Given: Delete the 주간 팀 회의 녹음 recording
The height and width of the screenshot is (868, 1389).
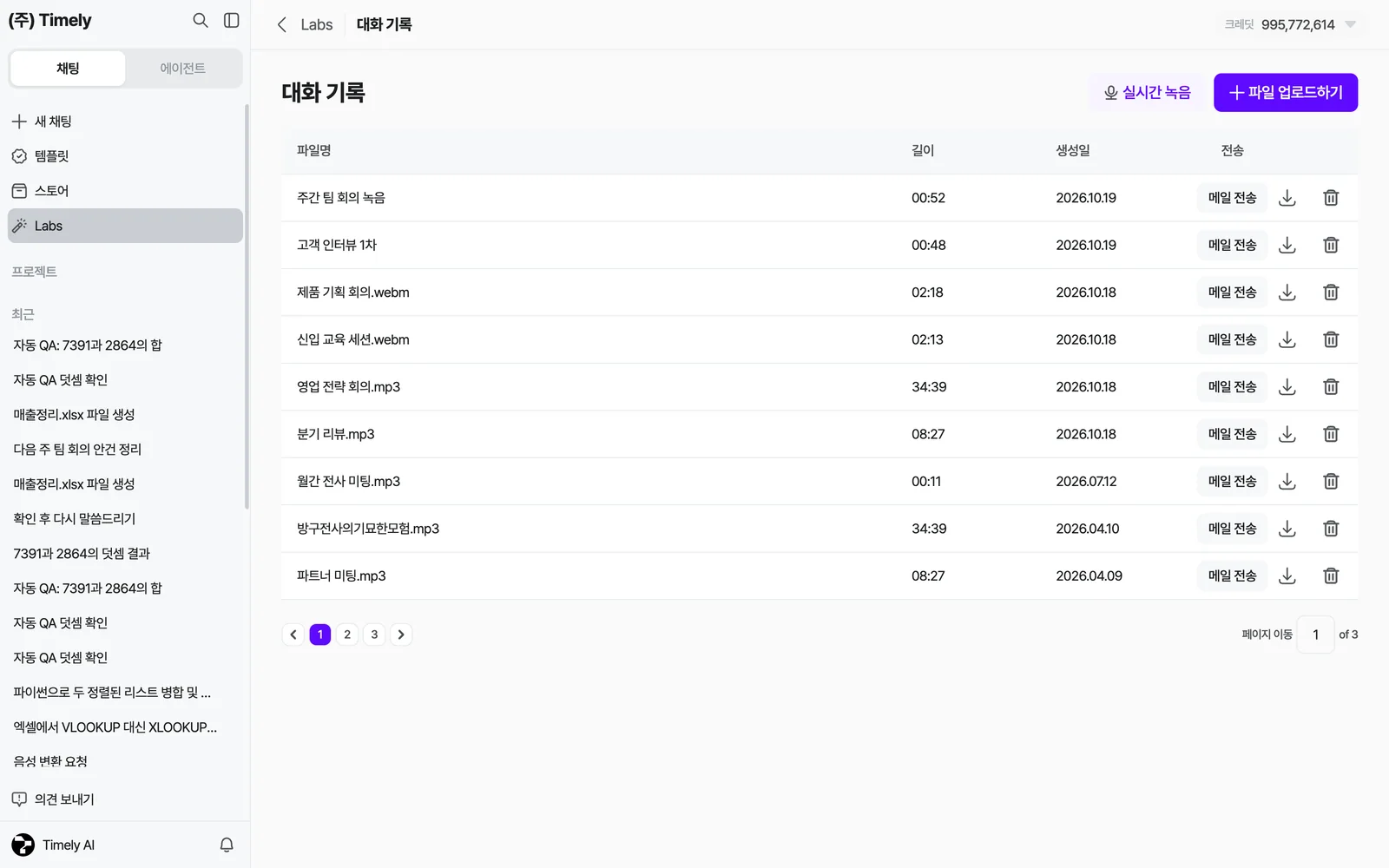Looking at the screenshot, I should click(1331, 198).
